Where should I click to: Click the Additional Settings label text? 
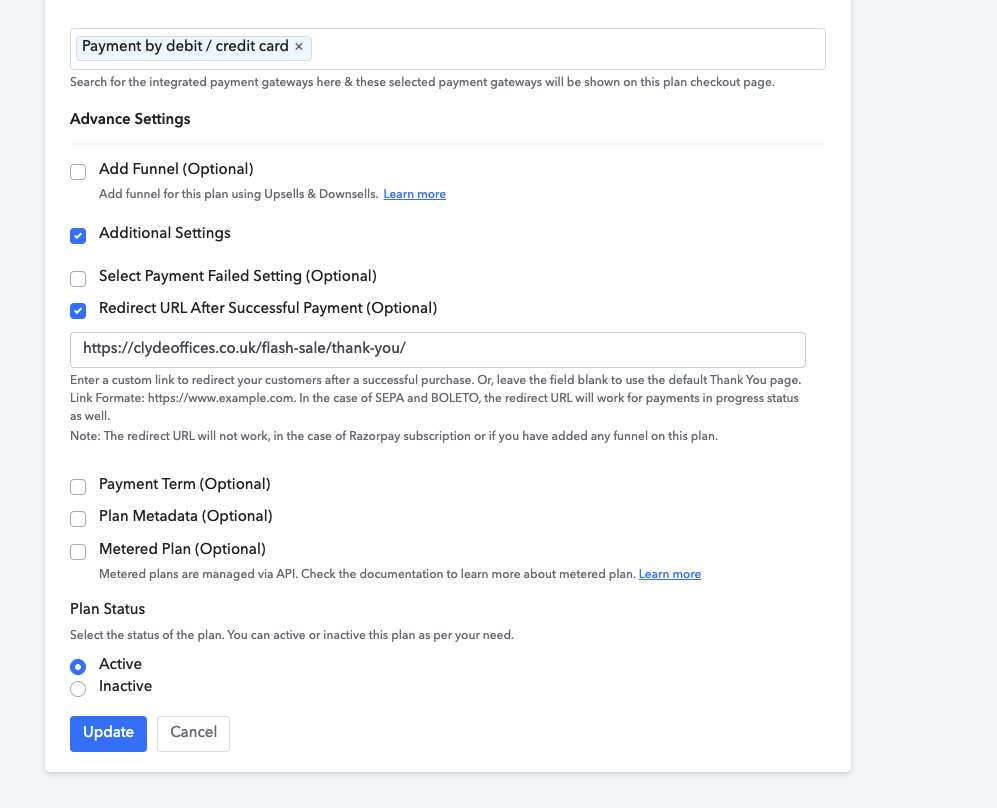[x=165, y=233]
